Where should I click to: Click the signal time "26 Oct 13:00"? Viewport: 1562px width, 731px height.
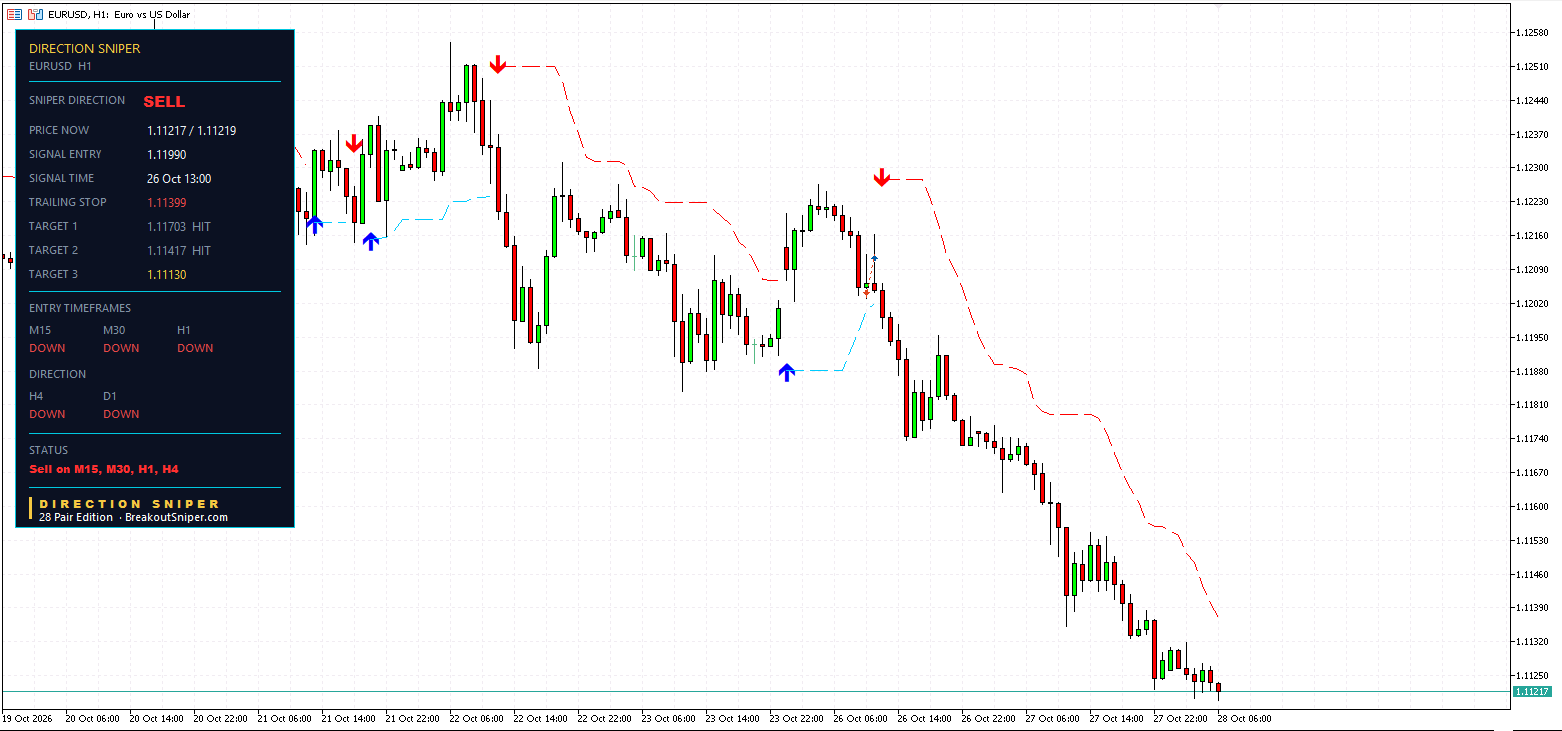pyautogui.click(x=179, y=178)
